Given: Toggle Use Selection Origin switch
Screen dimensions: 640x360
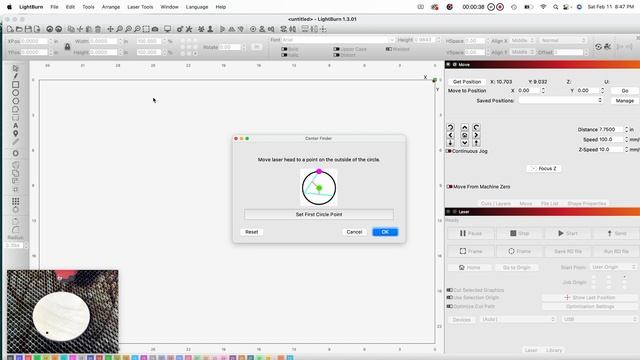Looking at the screenshot, I should (449, 298).
